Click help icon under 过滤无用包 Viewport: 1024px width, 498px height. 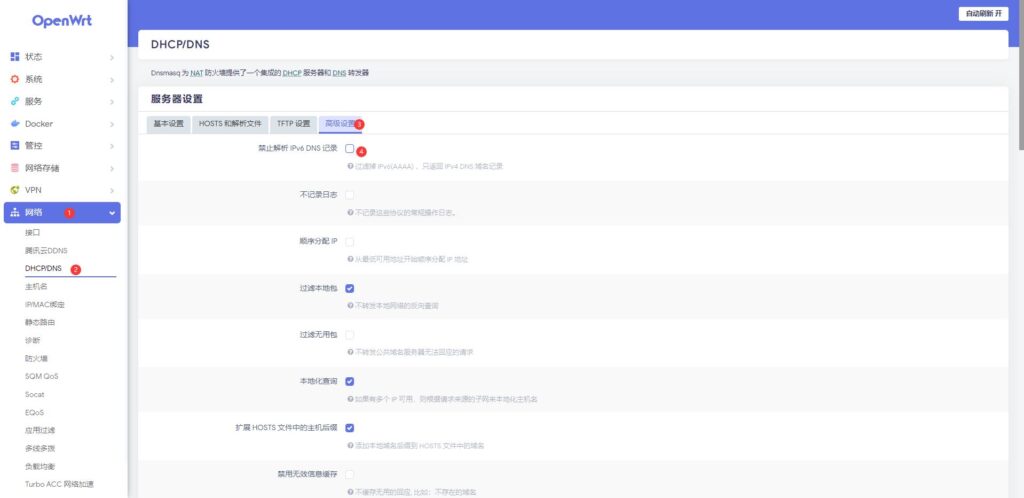tap(350, 352)
